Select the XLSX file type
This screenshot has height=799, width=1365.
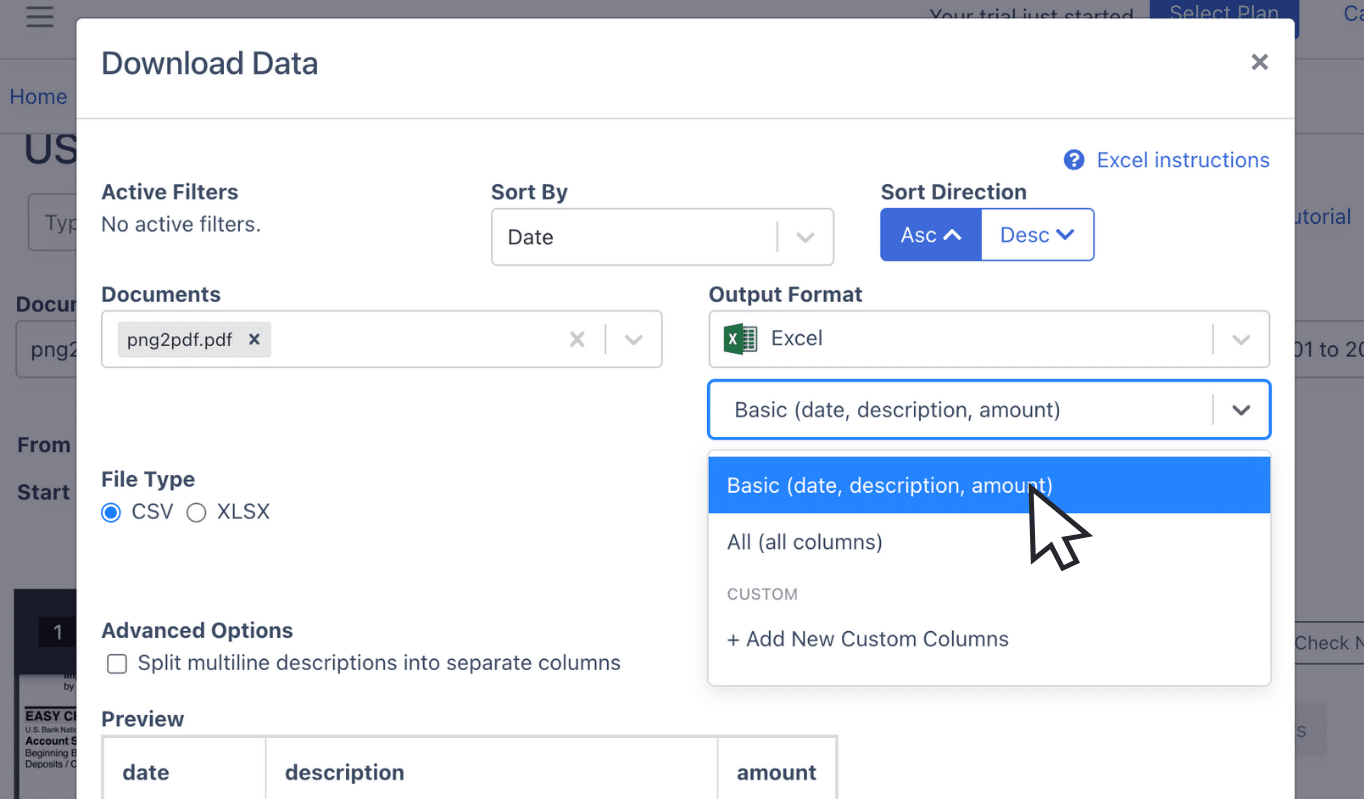[196, 513]
